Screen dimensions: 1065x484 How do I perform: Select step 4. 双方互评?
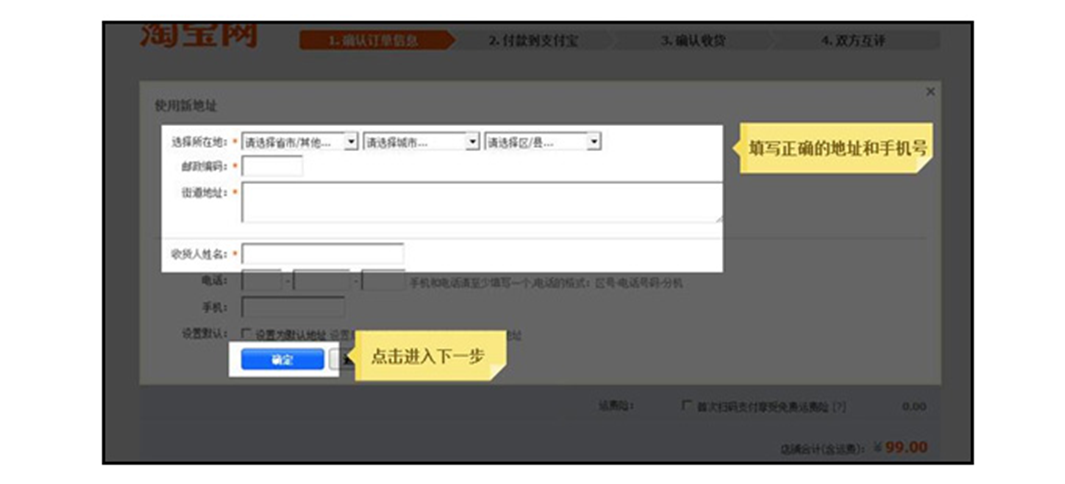(853, 41)
